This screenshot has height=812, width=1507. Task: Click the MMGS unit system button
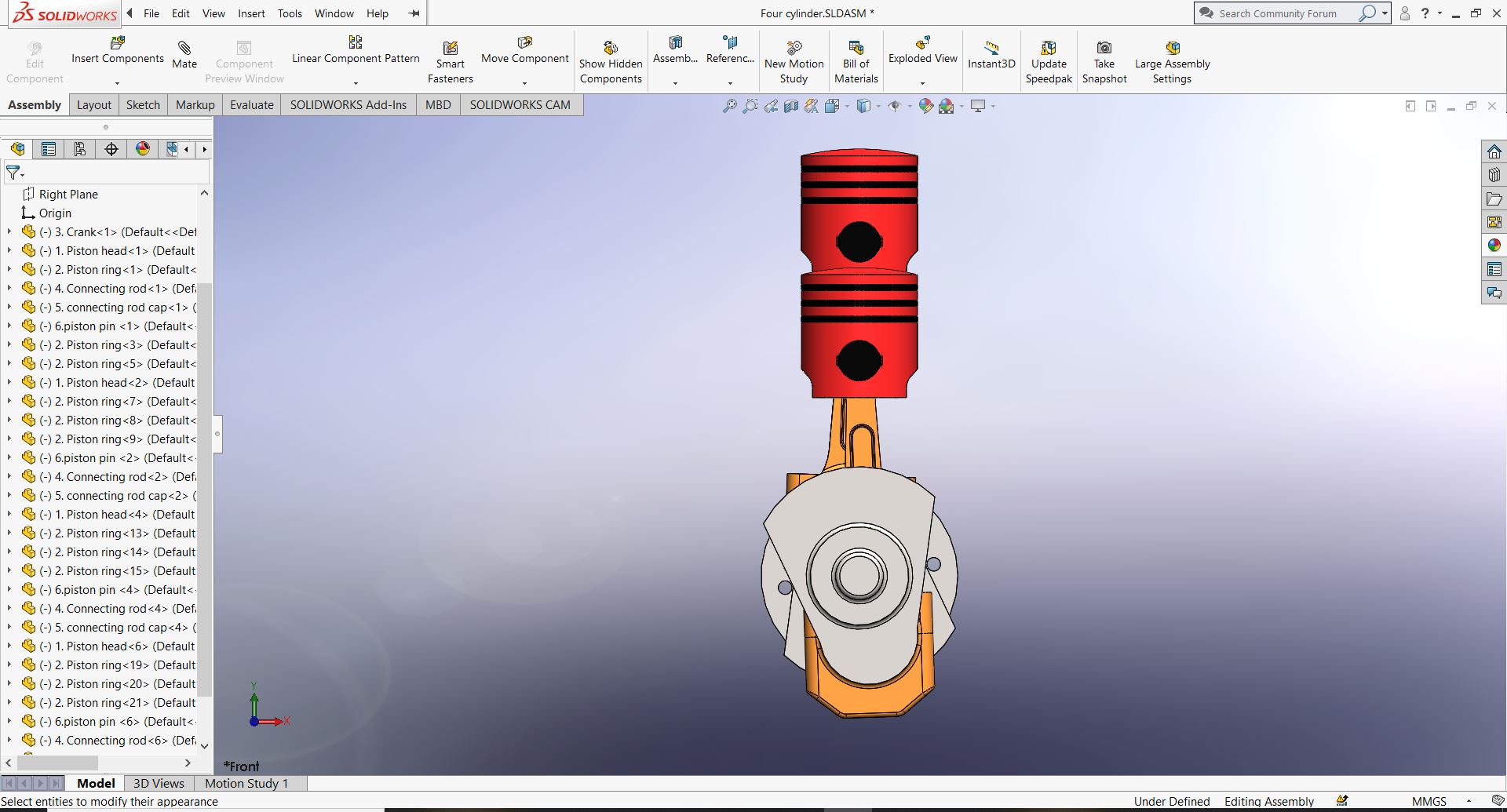coord(1429,801)
